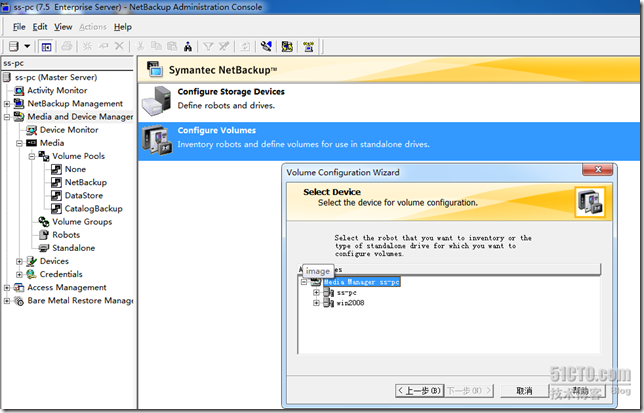The height and width of the screenshot is (413, 644).
Task: Expand NetBackup Management node
Action: point(7,104)
